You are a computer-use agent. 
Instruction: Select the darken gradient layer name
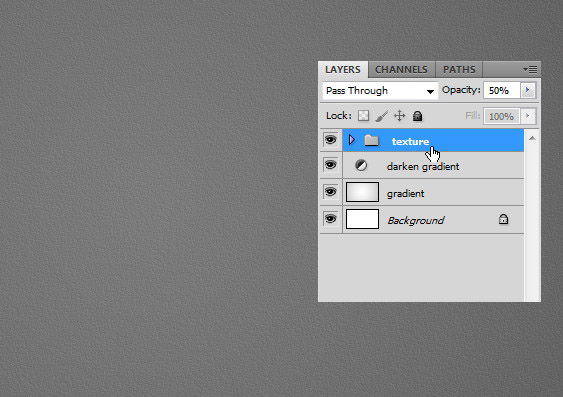[x=423, y=167]
